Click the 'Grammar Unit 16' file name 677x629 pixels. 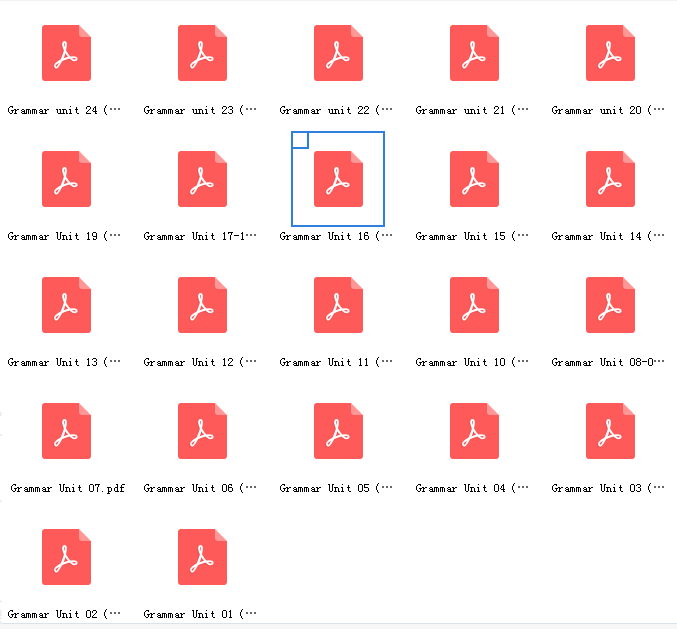336,237
